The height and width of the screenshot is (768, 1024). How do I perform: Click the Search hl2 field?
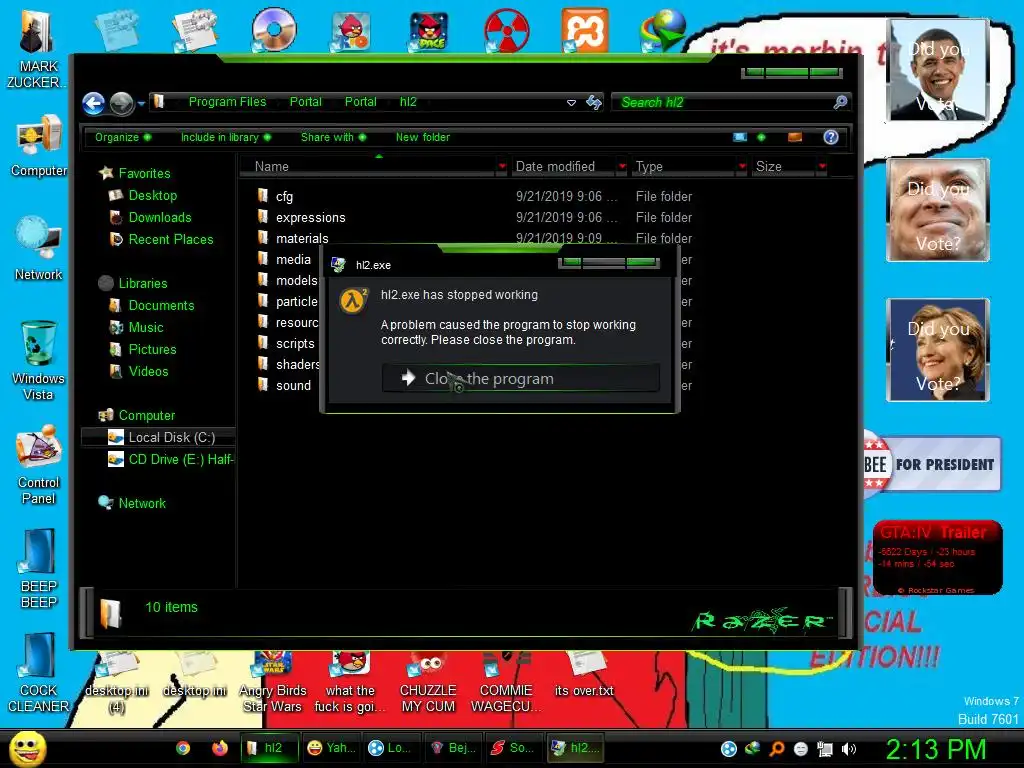pyautogui.click(x=722, y=103)
